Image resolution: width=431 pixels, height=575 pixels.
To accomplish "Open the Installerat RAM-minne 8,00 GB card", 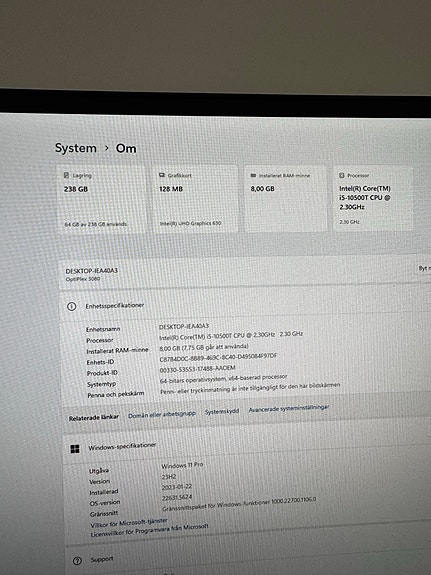I will [285, 198].
